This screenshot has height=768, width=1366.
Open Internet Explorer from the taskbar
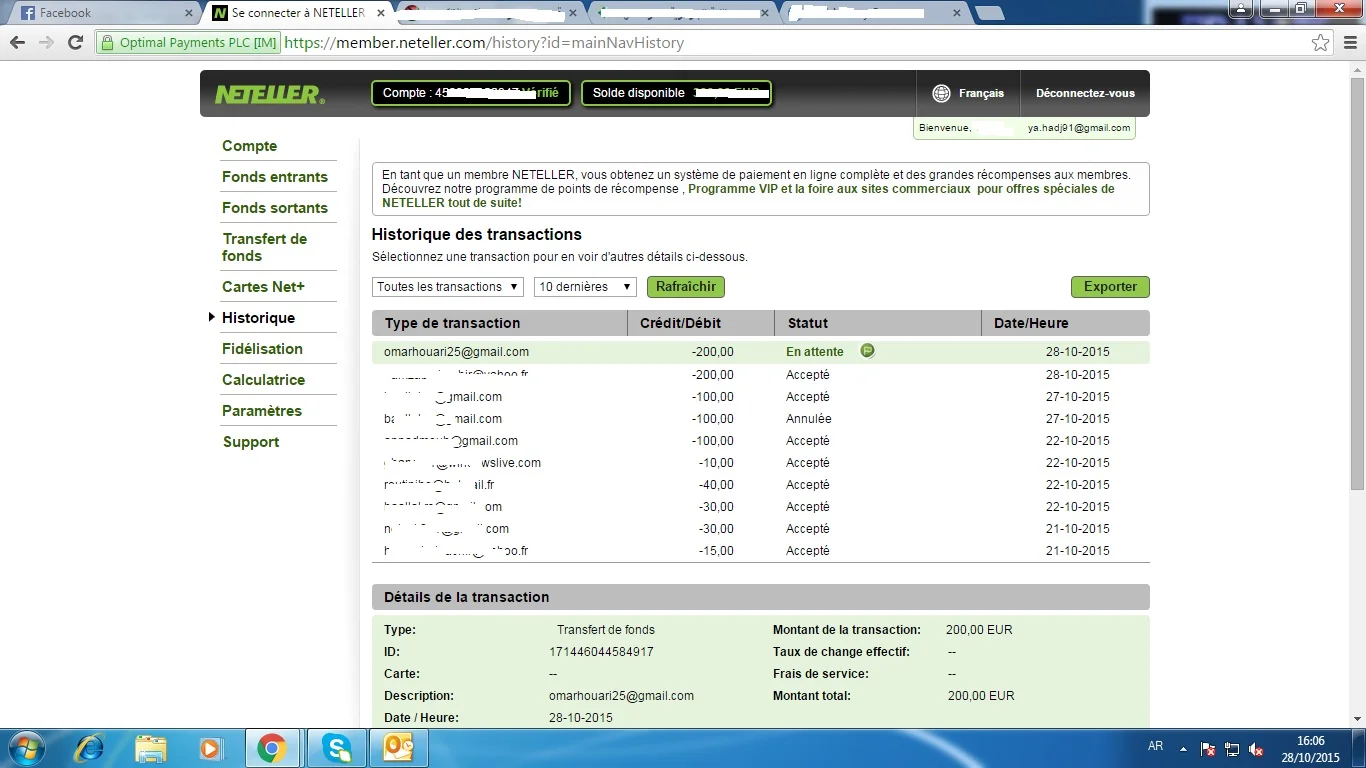click(90, 747)
